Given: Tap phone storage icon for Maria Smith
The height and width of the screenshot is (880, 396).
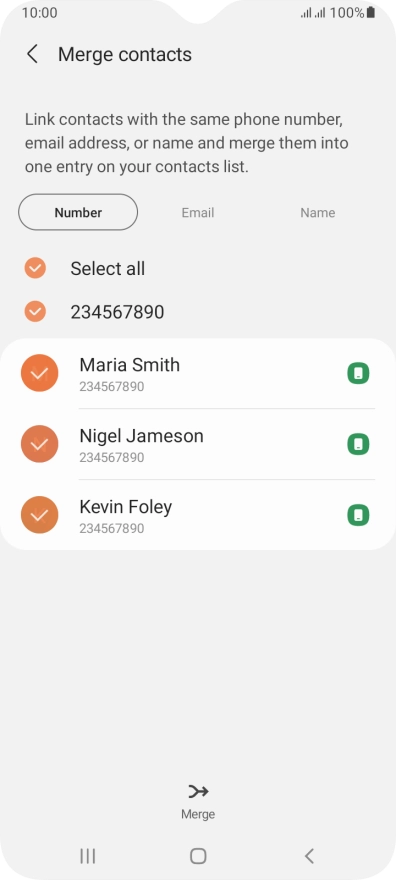Looking at the screenshot, I should [x=358, y=373].
